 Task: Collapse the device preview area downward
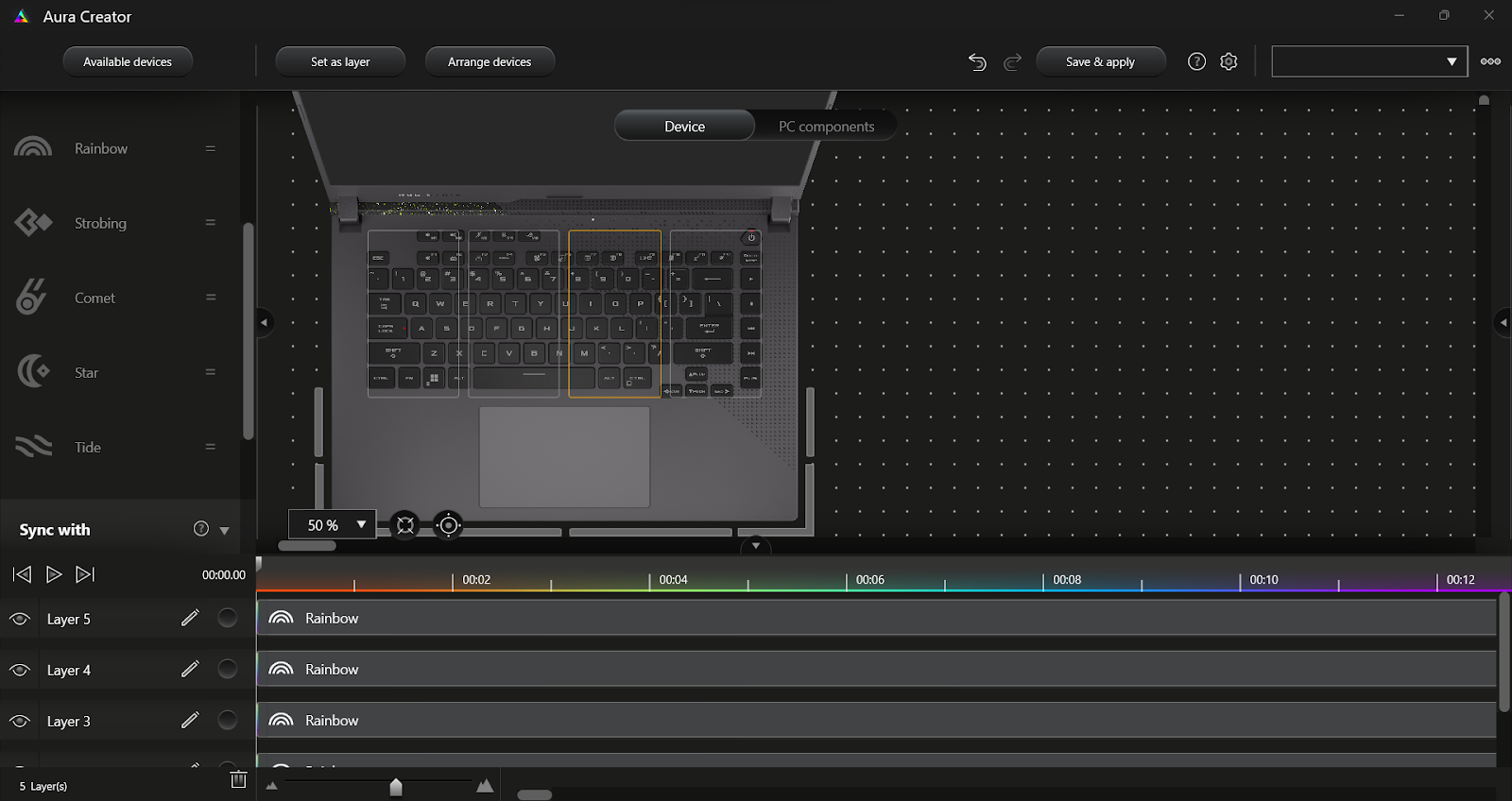(756, 546)
